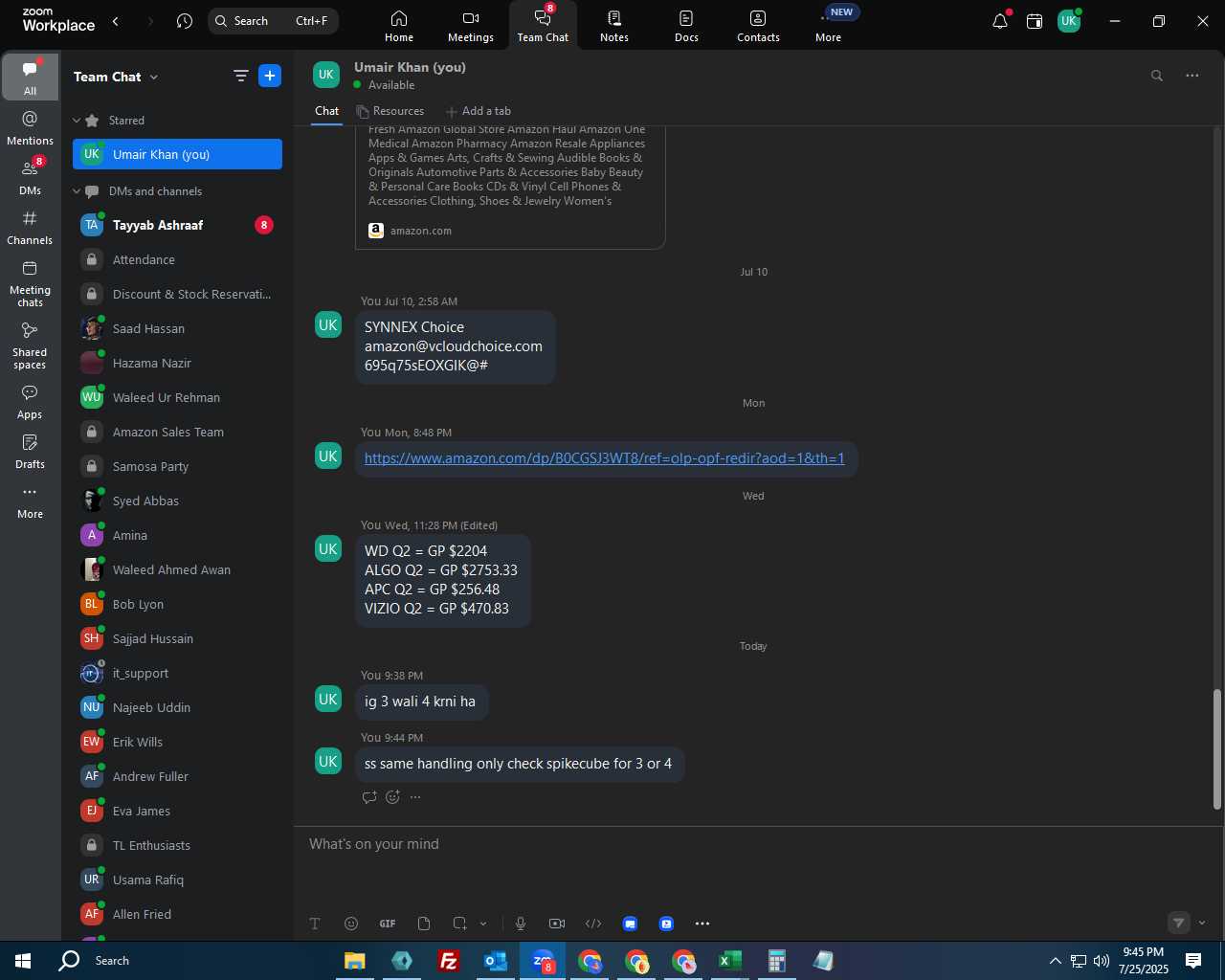Open the Amazon Sales Team channel
The width and height of the screenshot is (1225, 980).
[177, 432]
